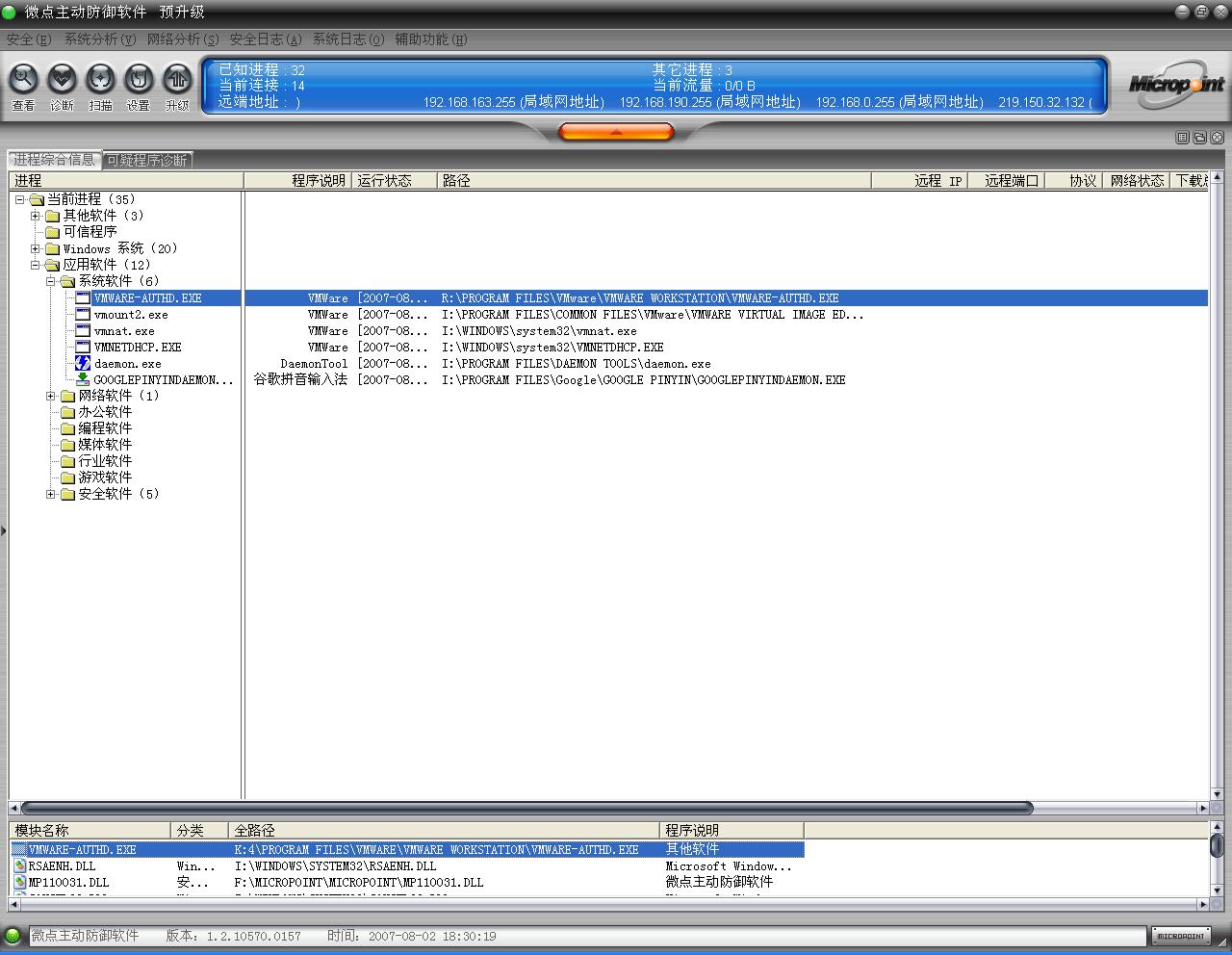Image resolution: width=1232 pixels, height=955 pixels.
Task: Collapse the 应用软件 (12) node
Action: point(36,265)
